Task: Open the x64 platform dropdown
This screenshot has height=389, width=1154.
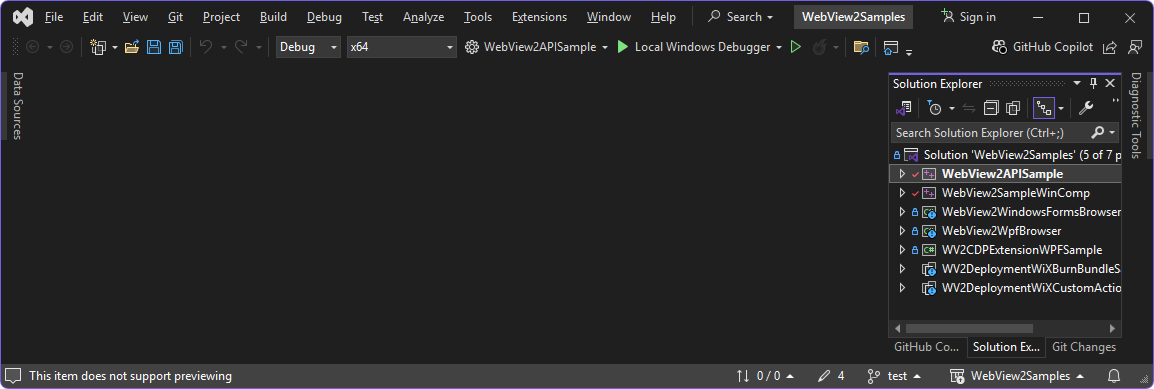Action: pyautogui.click(x=402, y=47)
